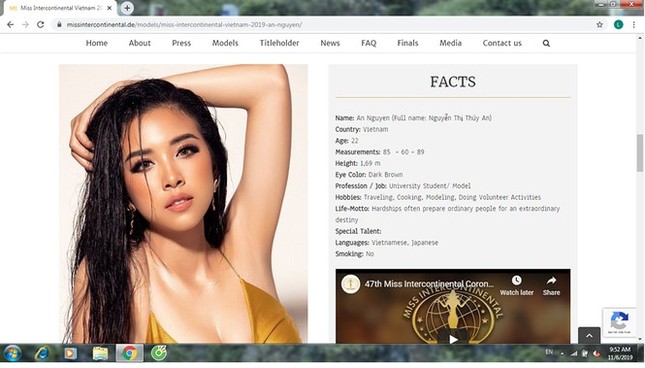Viewport: 645px width, 368px height.
Task: Go to the Finals page
Action: (408, 43)
